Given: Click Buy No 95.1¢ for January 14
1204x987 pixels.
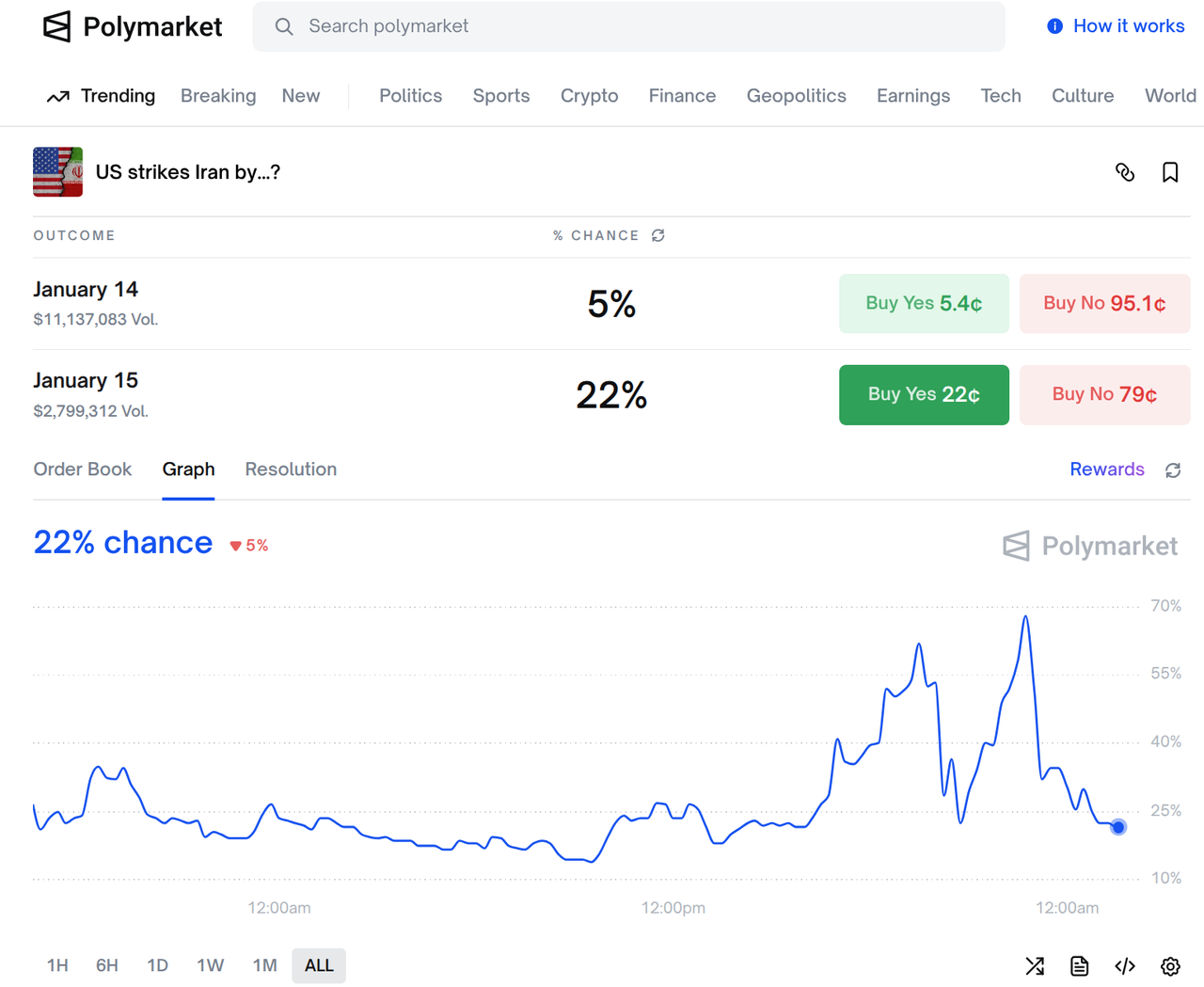Looking at the screenshot, I should coord(1104,304).
